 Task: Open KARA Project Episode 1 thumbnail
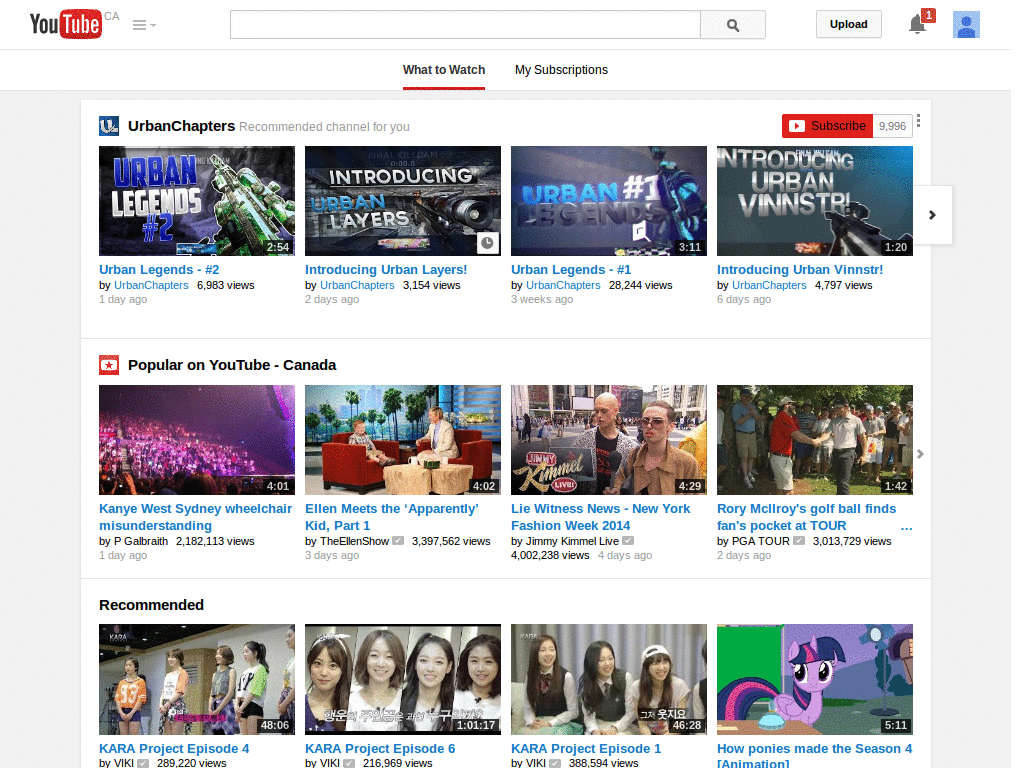pyautogui.click(x=609, y=679)
